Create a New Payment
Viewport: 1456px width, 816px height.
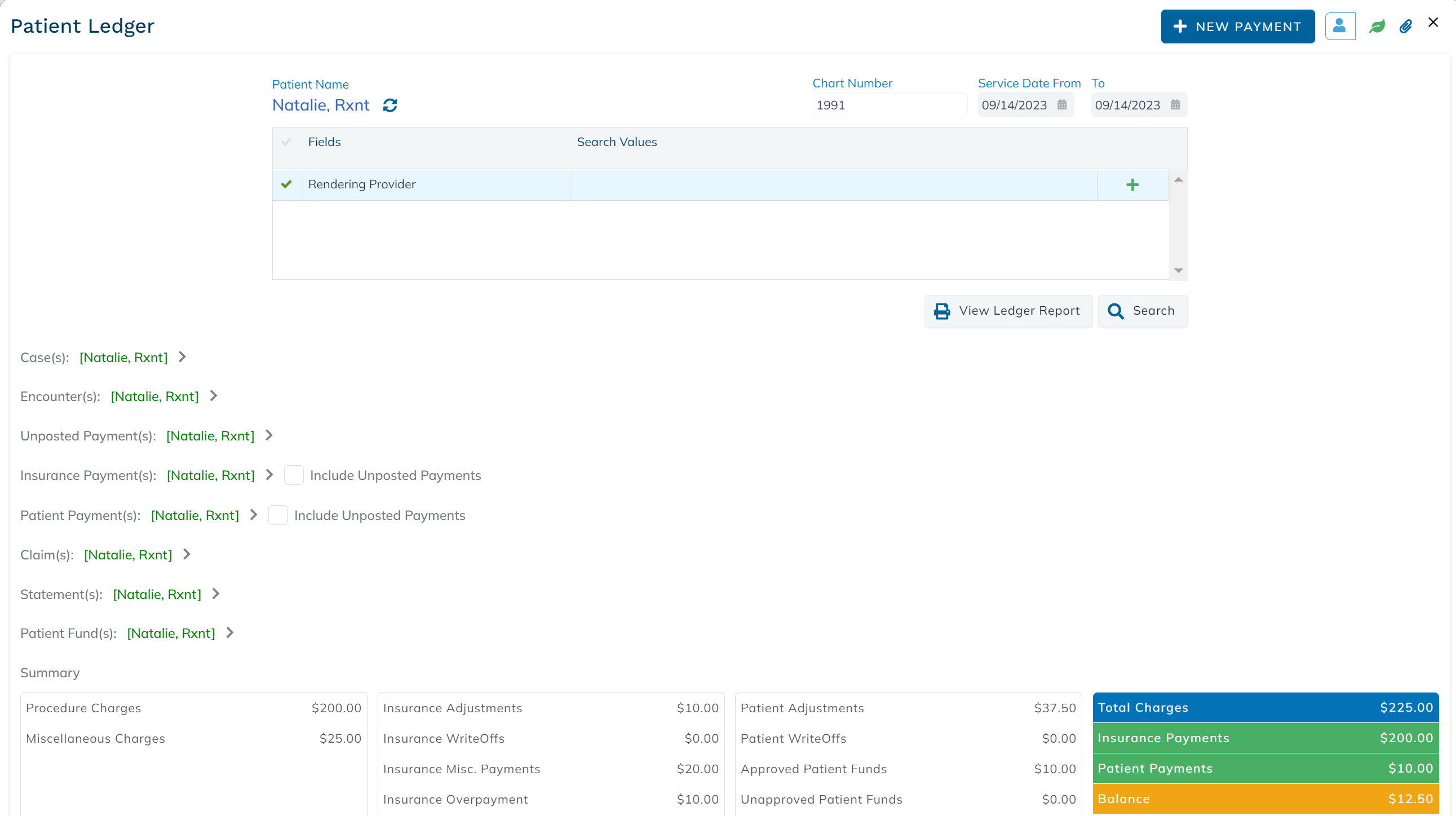tap(1237, 26)
